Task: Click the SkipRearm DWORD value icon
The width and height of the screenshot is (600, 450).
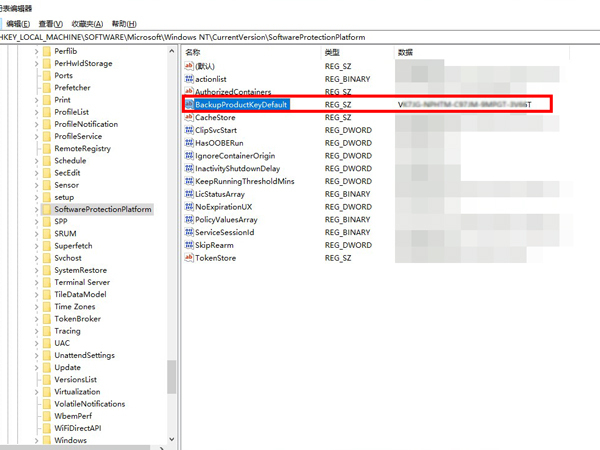Action: pos(189,245)
